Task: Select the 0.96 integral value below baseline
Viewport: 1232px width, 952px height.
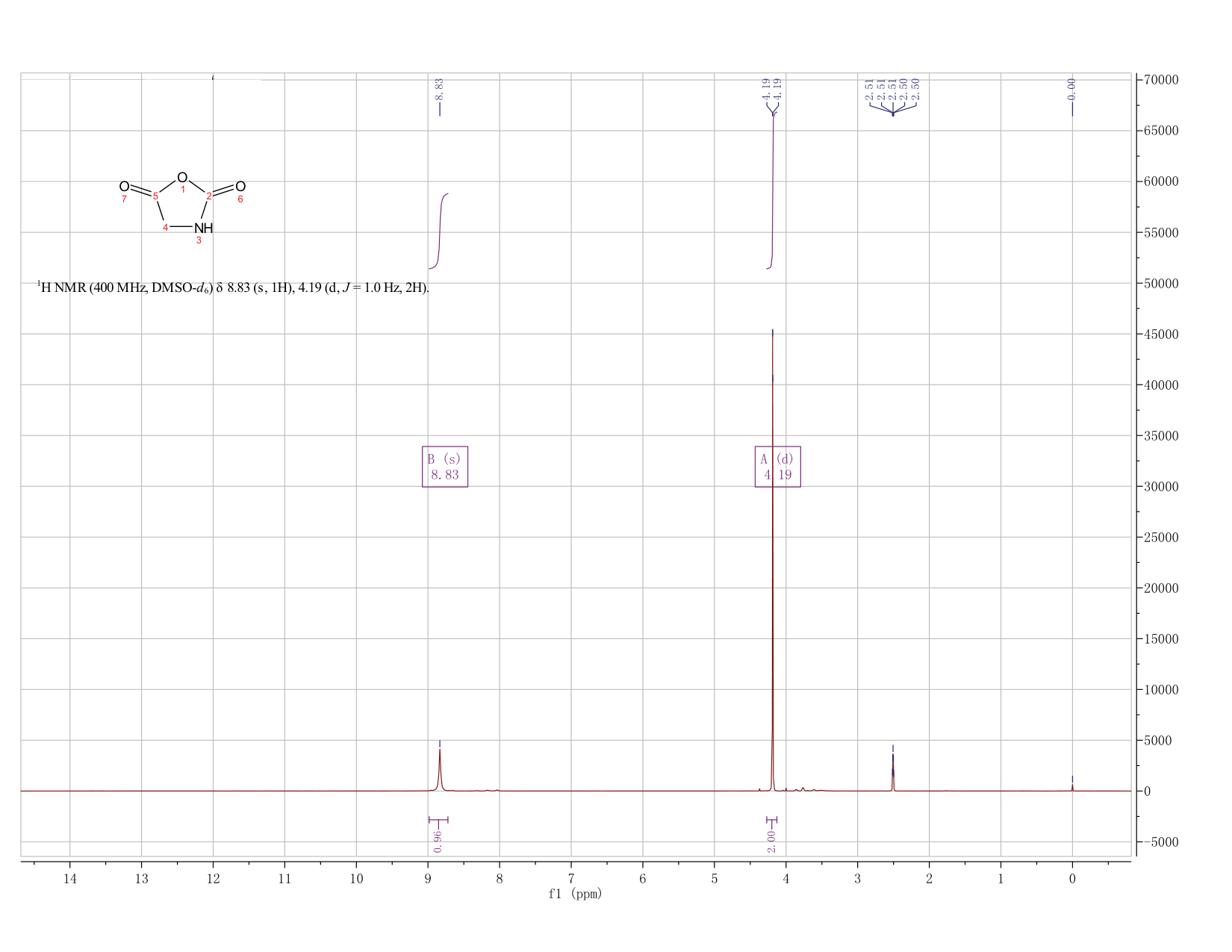Action: [x=438, y=841]
